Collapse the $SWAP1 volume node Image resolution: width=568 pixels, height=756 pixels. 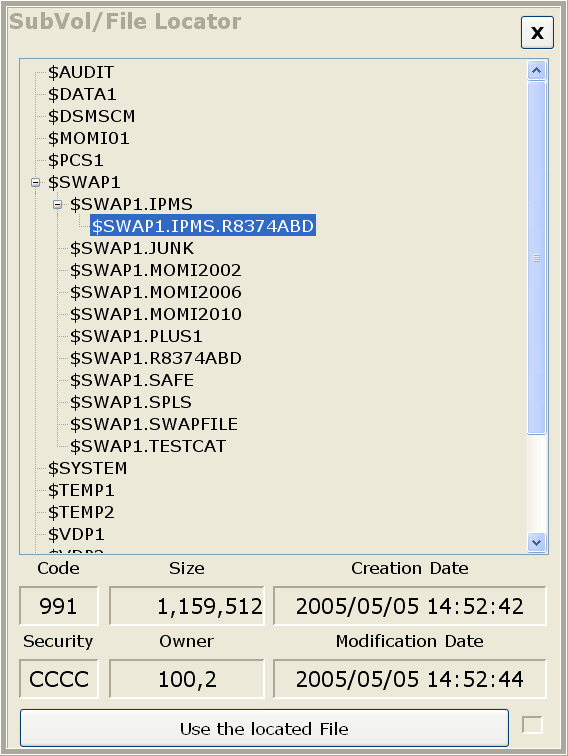[35, 183]
